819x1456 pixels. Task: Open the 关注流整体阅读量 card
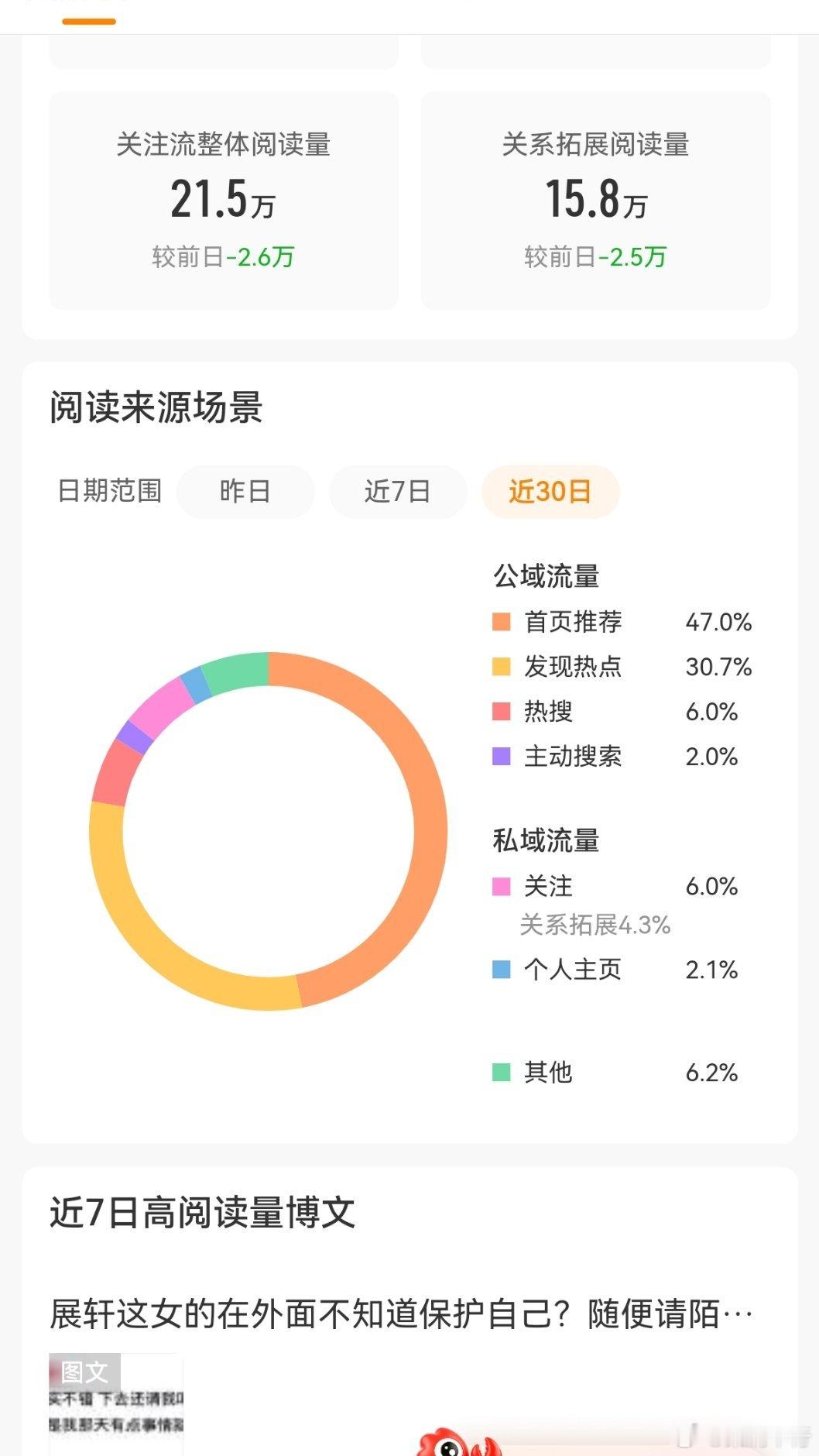point(224,201)
